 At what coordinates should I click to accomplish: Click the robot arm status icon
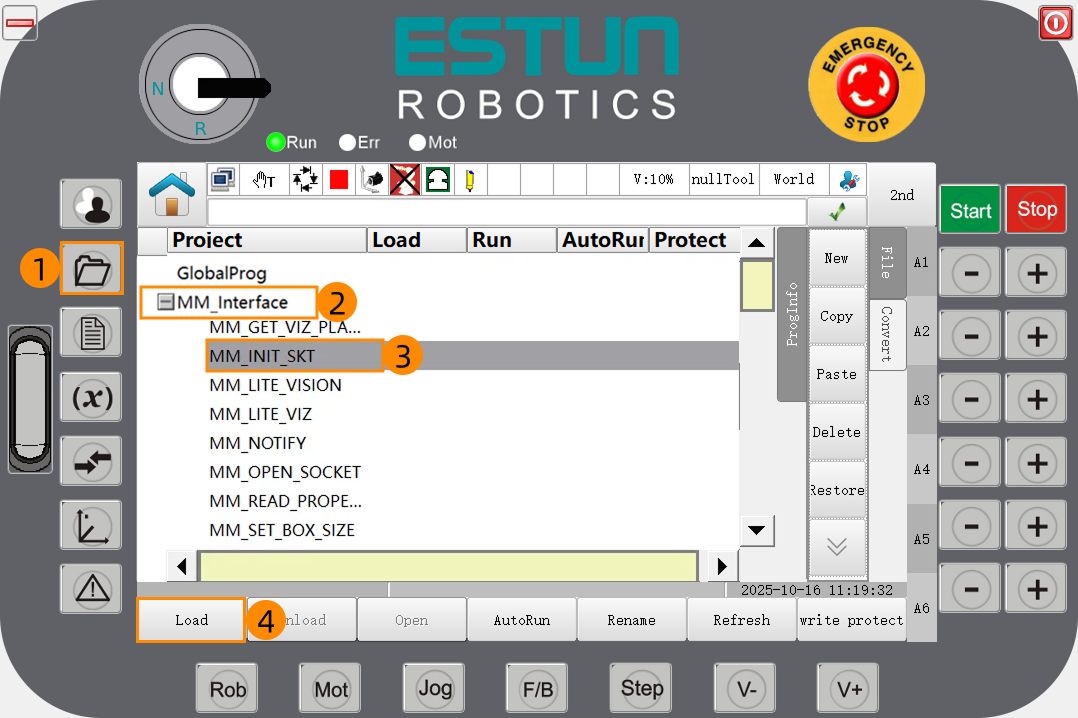(371, 180)
